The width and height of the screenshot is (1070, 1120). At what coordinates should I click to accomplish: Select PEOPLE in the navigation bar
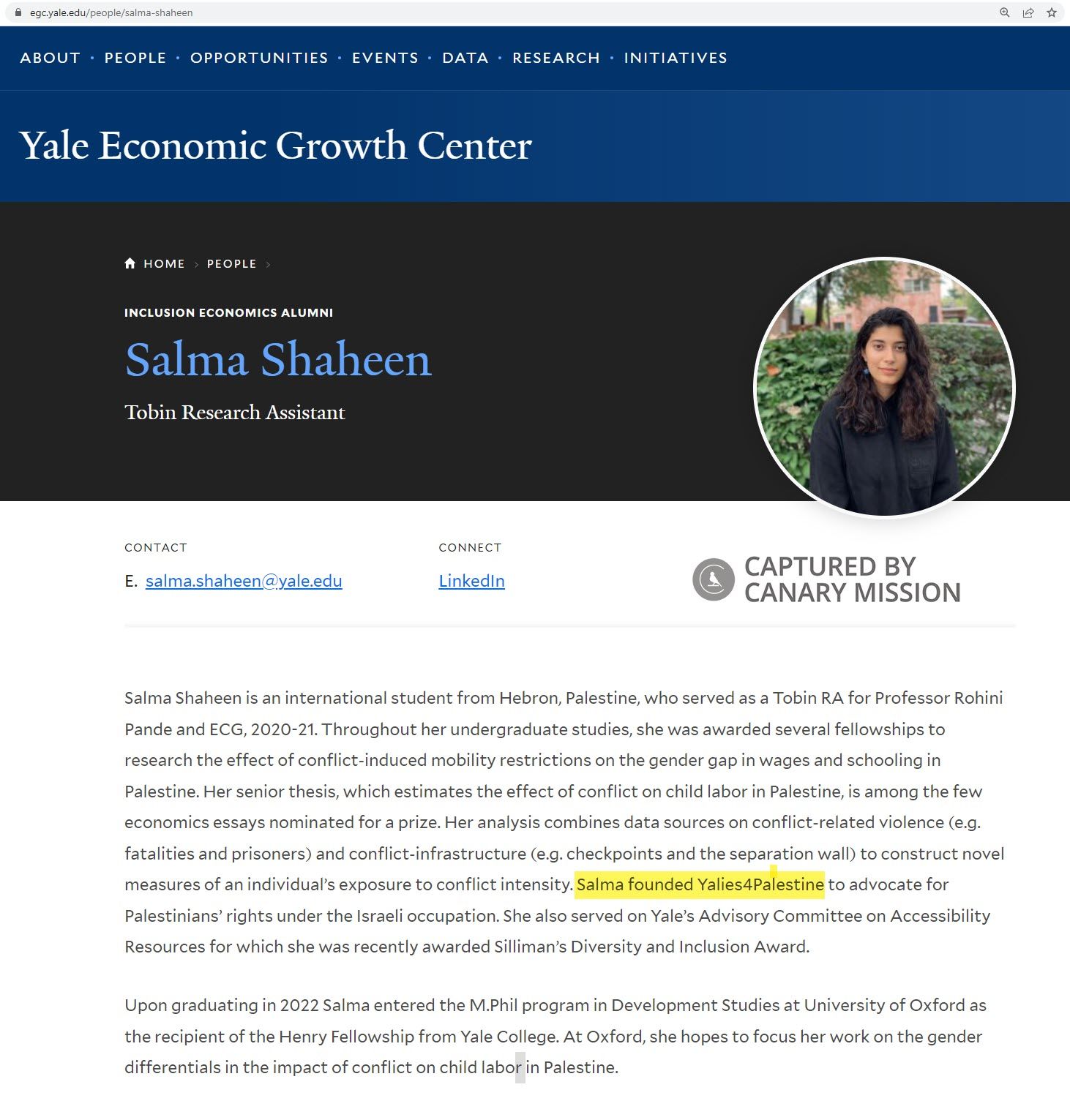click(x=135, y=58)
